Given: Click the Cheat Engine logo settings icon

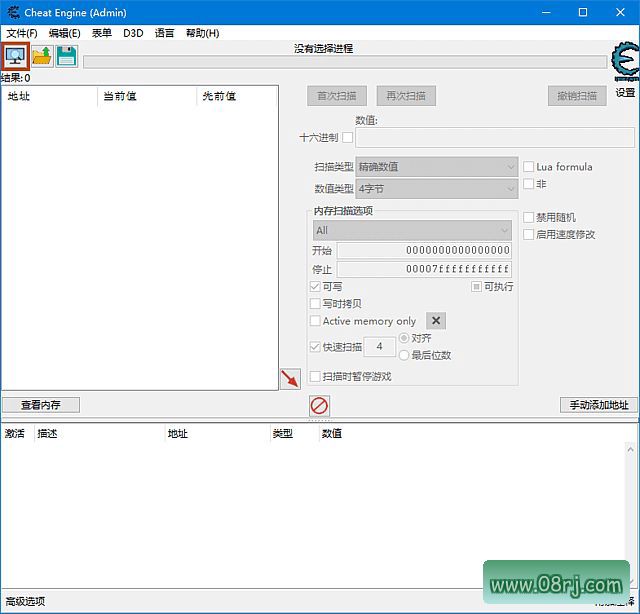Looking at the screenshot, I should click(625, 62).
